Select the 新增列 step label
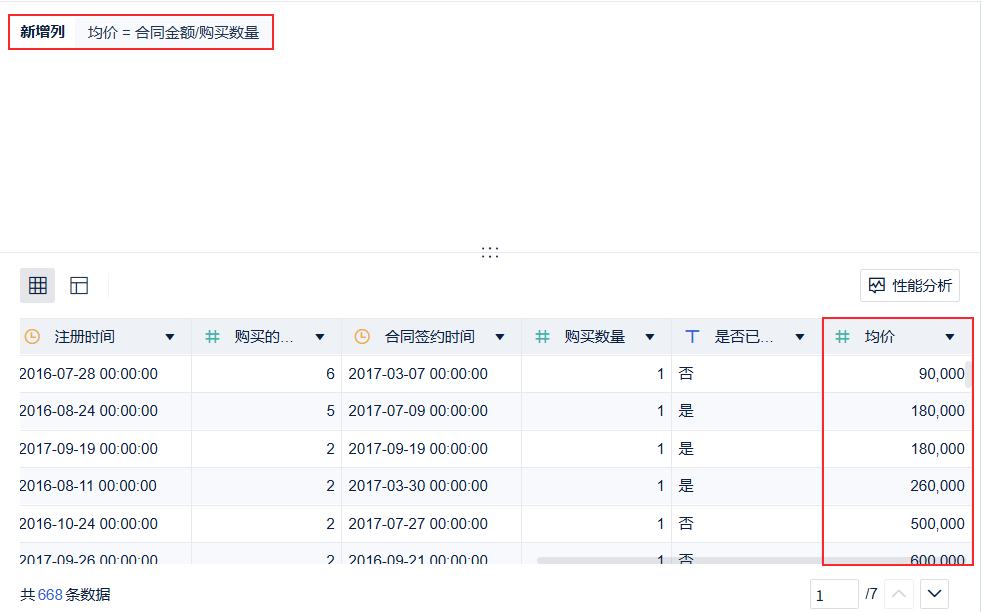Screen dimensions: 982x612 (42, 32)
